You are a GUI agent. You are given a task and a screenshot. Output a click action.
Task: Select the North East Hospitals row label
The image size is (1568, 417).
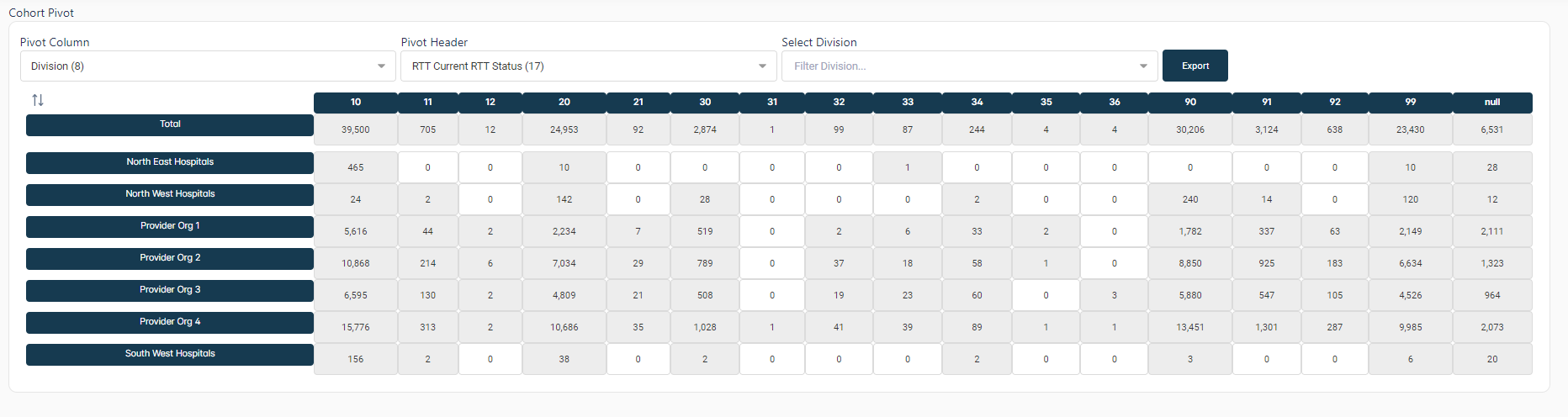[170, 162]
